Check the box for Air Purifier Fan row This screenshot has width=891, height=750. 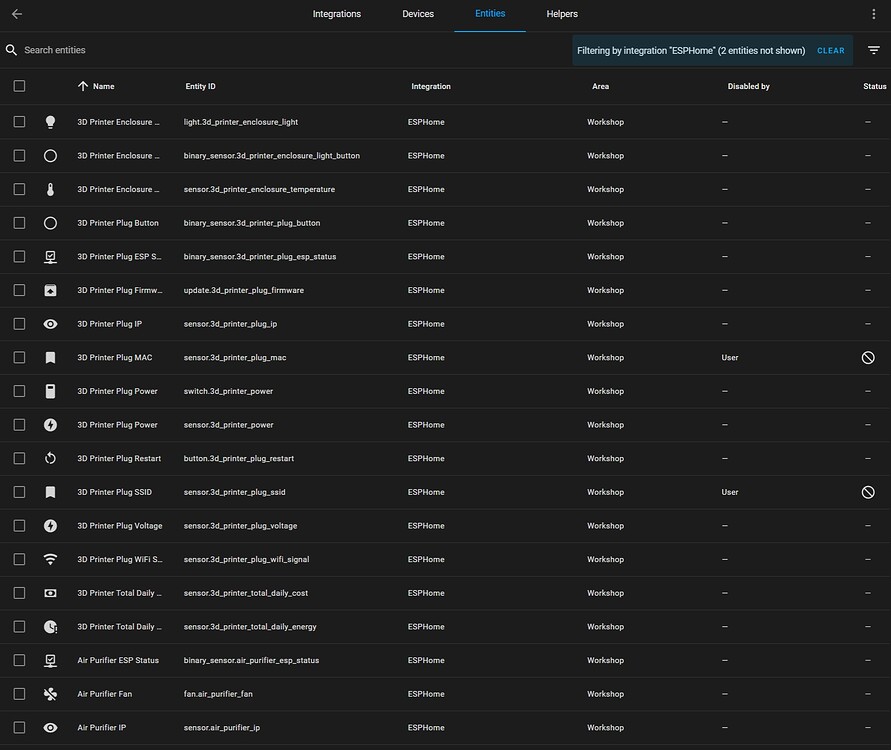coord(19,694)
